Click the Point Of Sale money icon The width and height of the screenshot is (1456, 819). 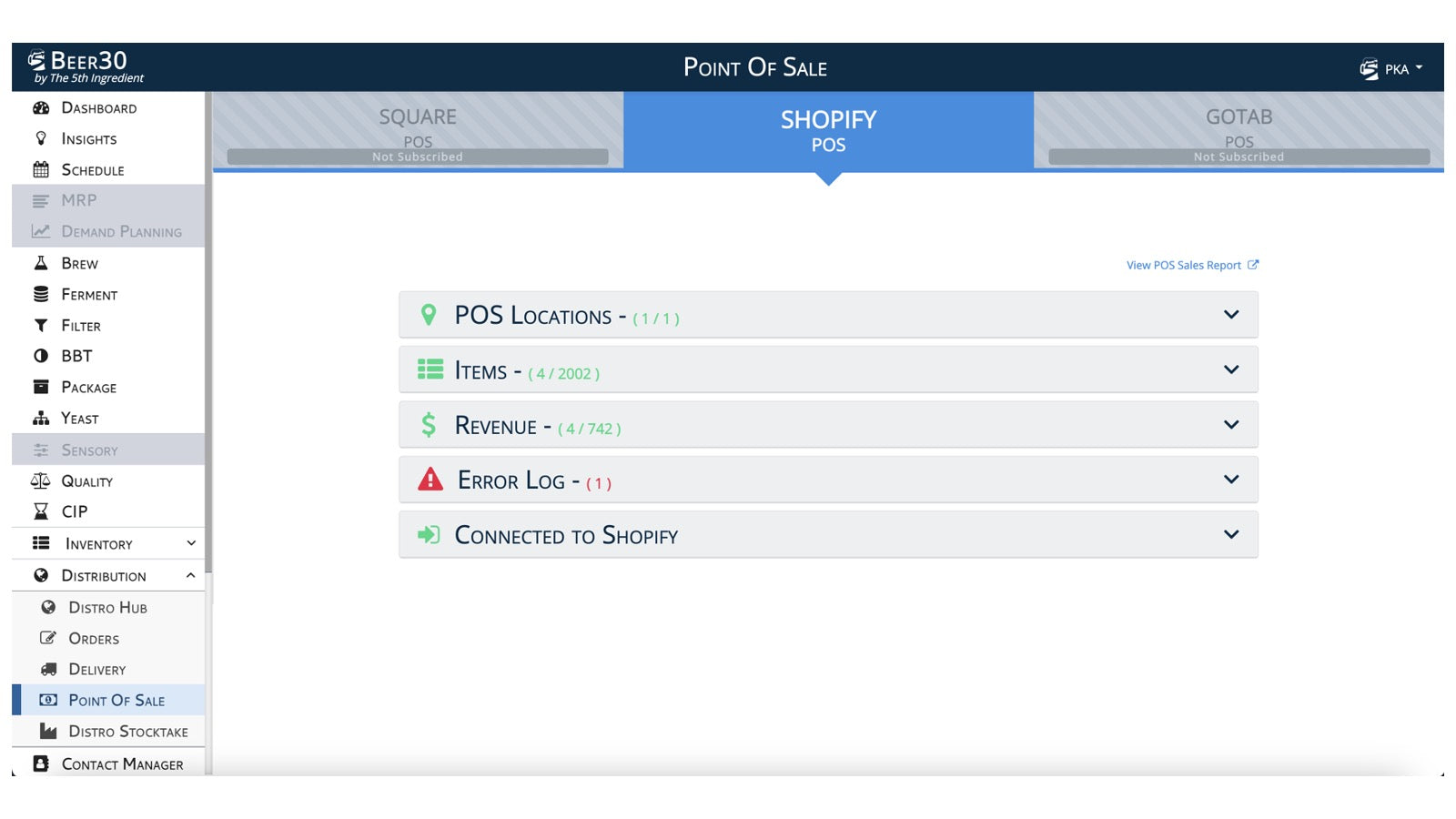48,700
